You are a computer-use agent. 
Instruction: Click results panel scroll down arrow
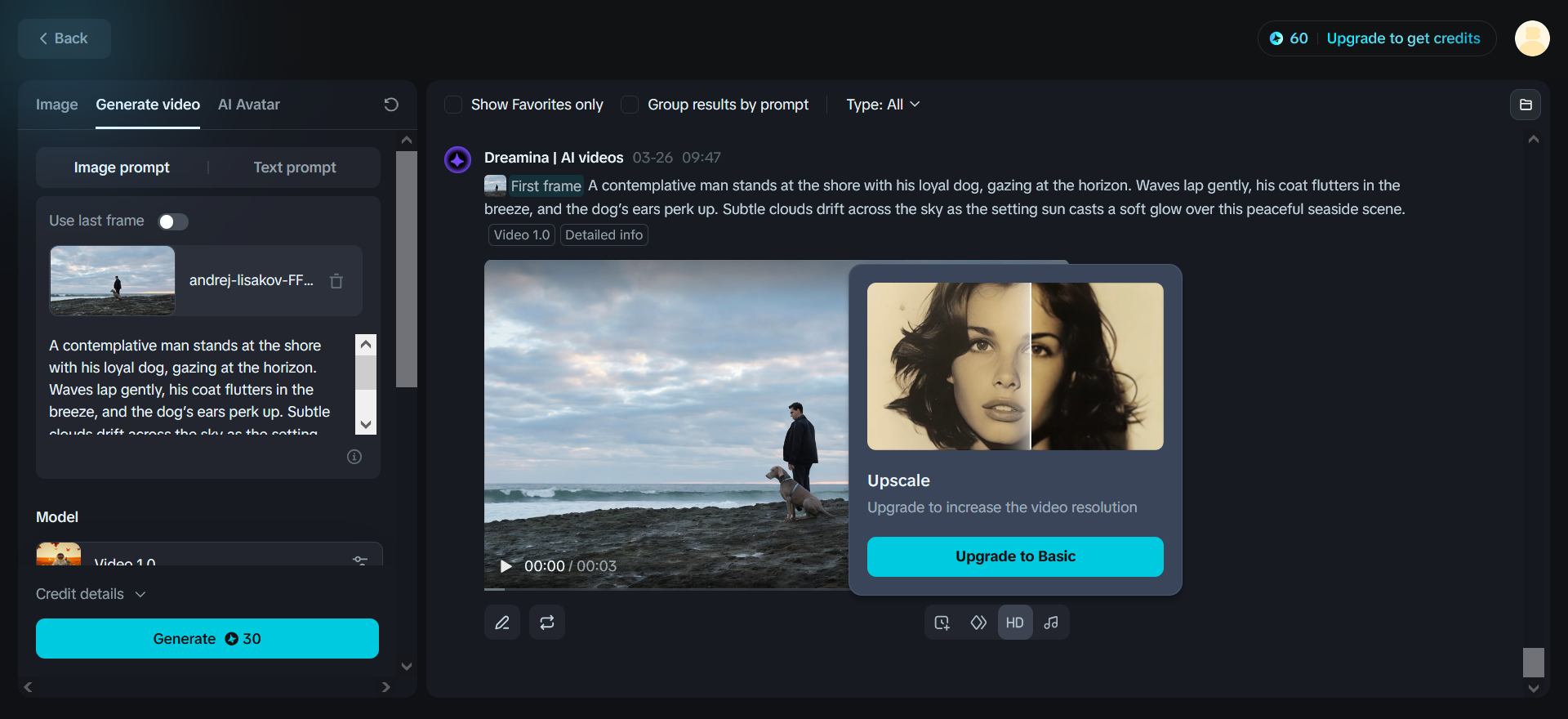[1534, 689]
